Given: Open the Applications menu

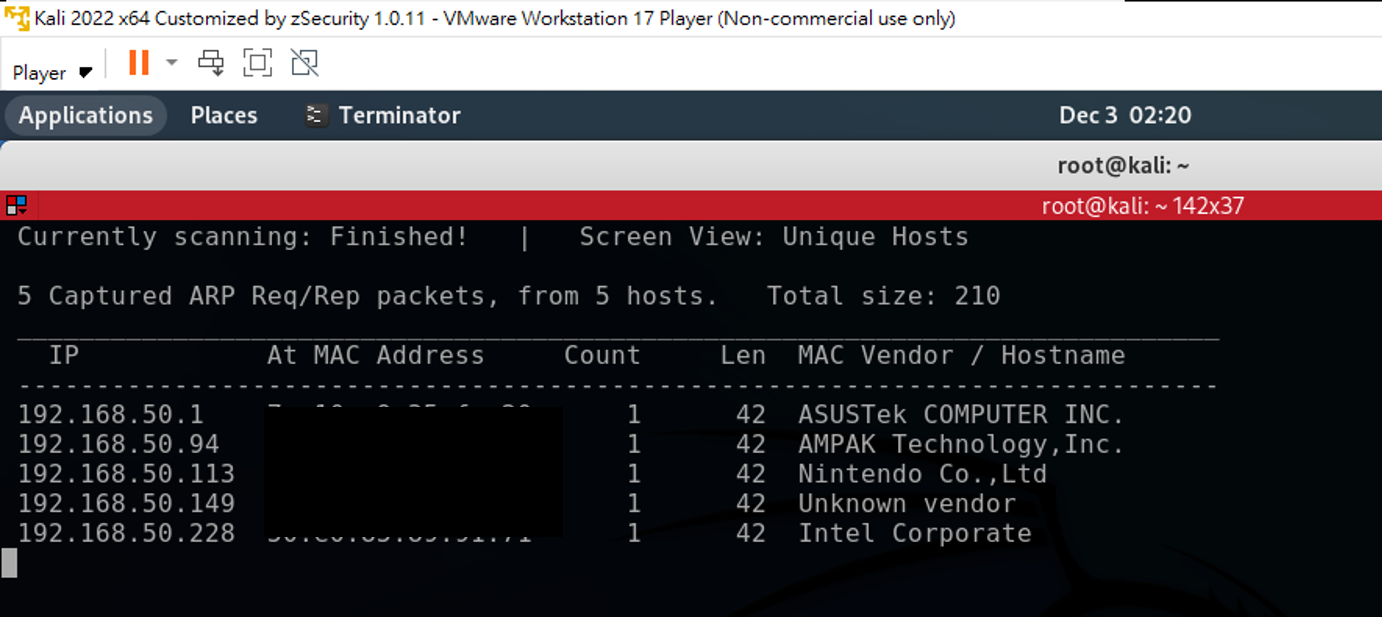Looking at the screenshot, I should (x=85, y=115).
